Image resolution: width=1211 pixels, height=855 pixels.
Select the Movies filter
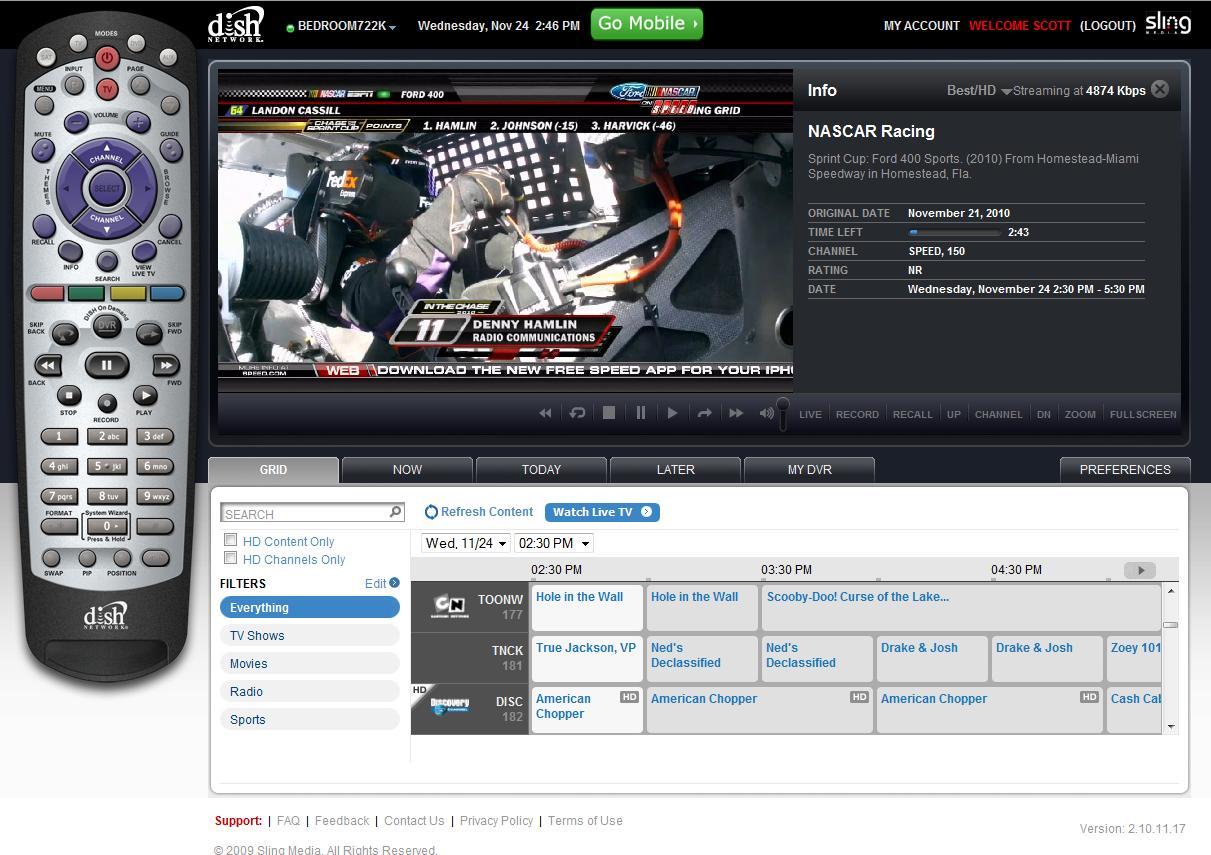(x=310, y=663)
